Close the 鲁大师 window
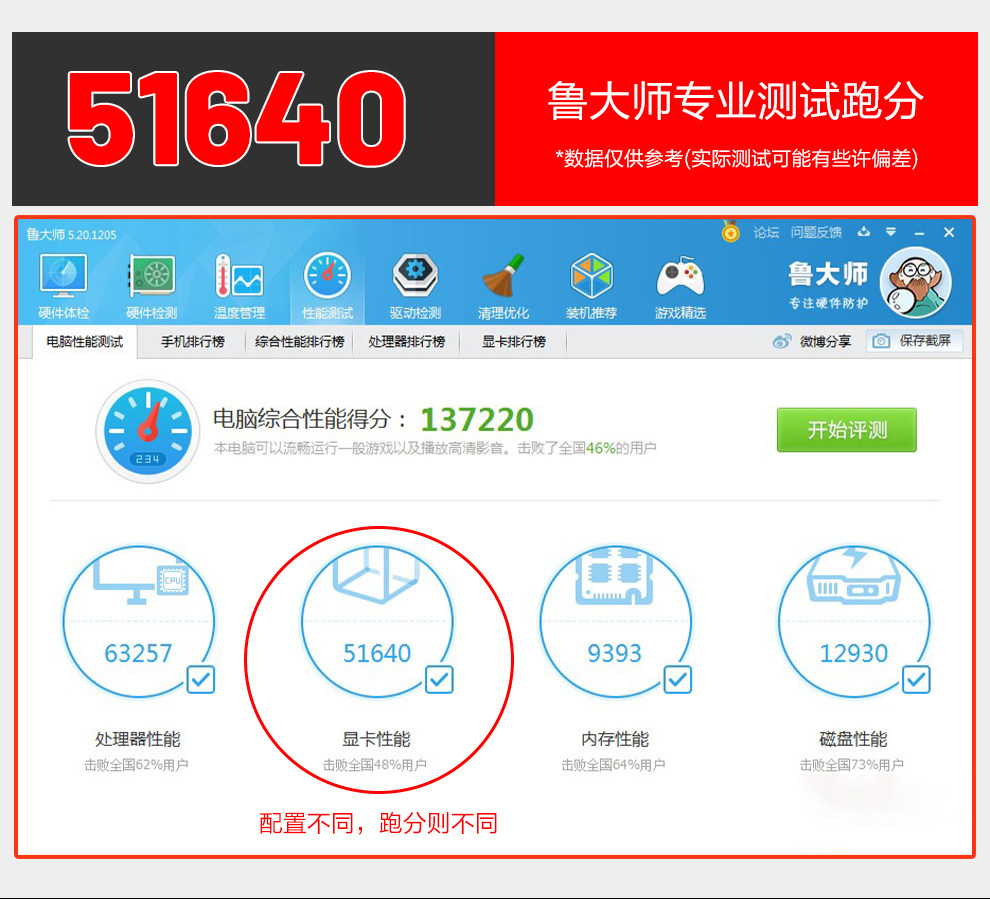 [949, 232]
